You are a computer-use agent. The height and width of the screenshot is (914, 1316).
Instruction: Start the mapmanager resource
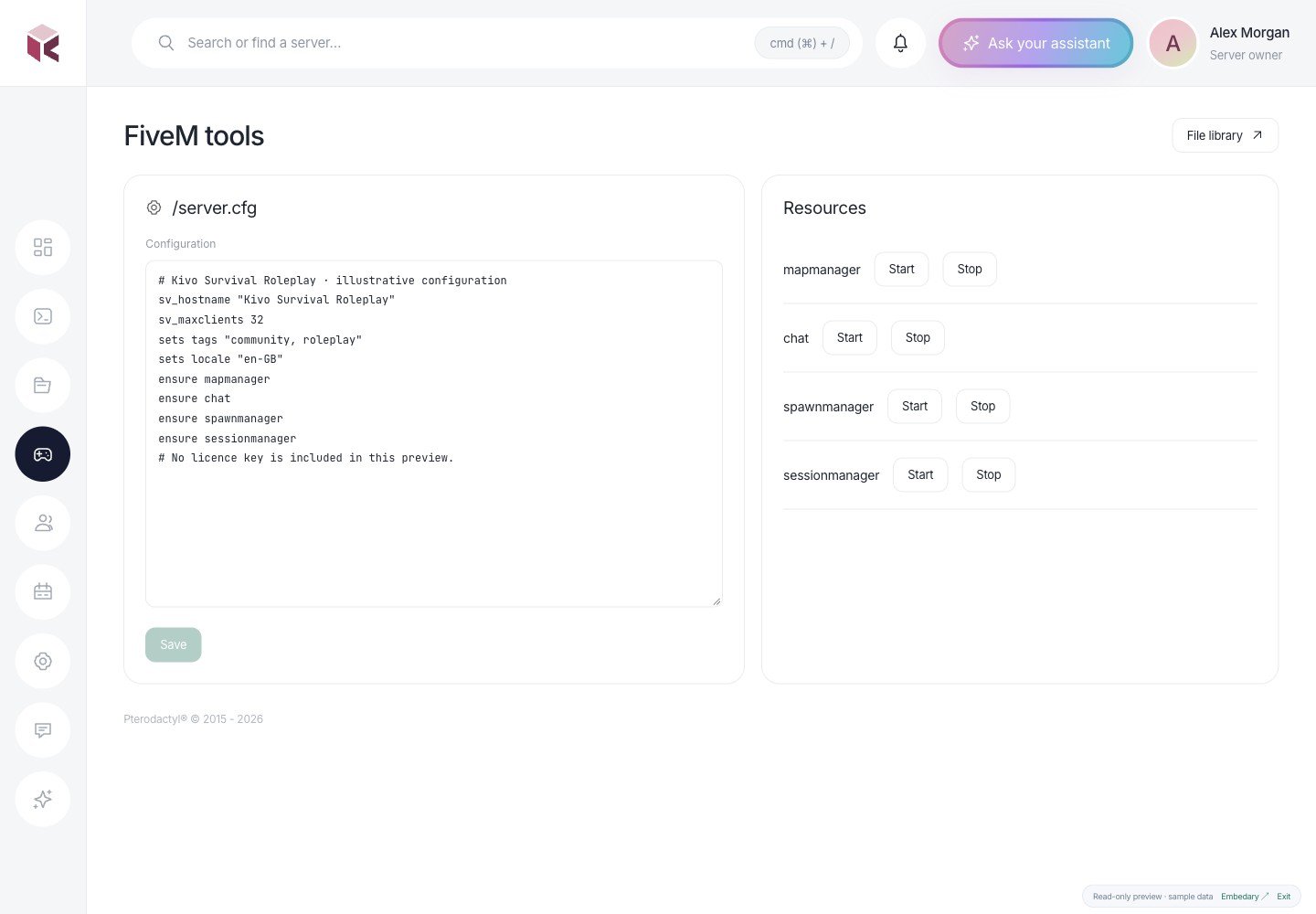point(901,269)
